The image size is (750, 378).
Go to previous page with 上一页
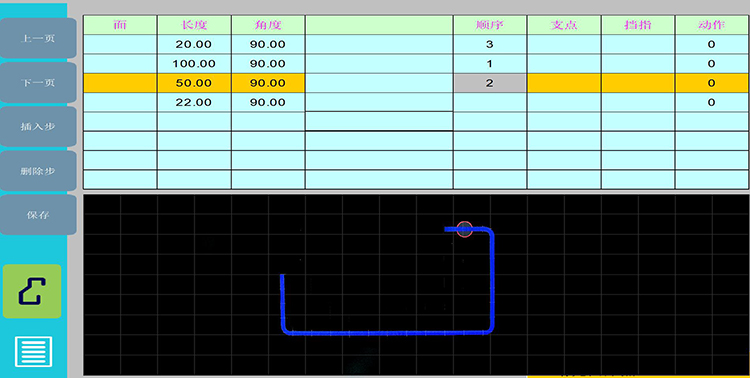pyautogui.click(x=38, y=38)
